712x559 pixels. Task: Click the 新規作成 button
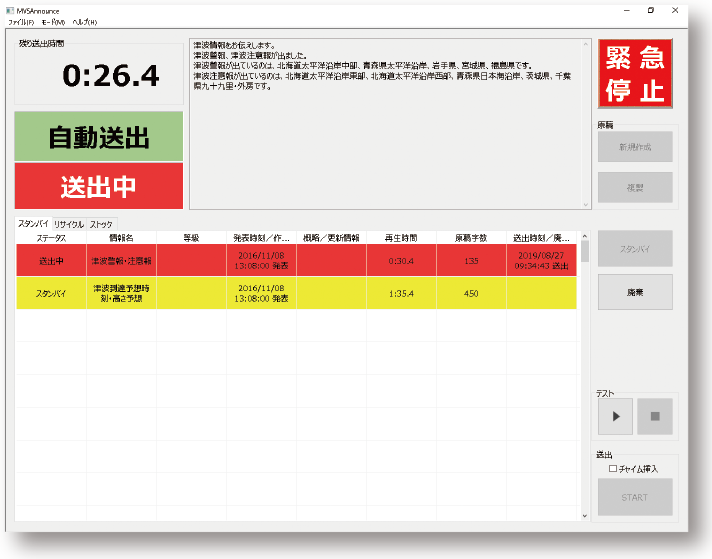point(635,147)
